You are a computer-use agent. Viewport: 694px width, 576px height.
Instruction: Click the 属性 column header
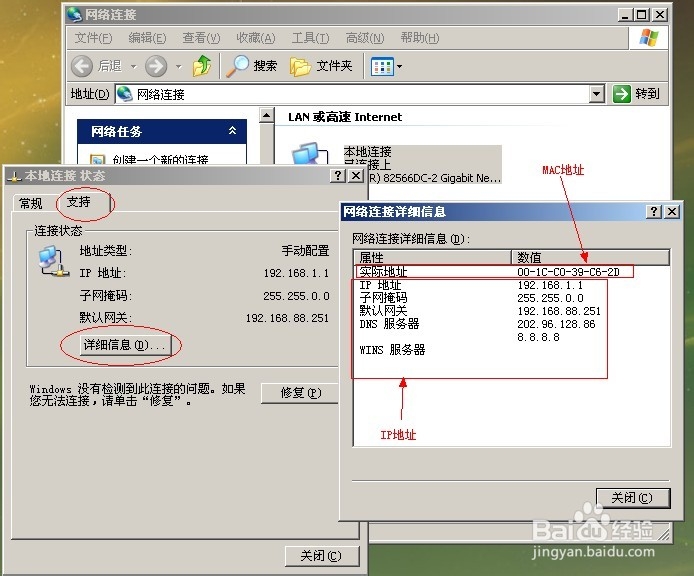coord(432,257)
